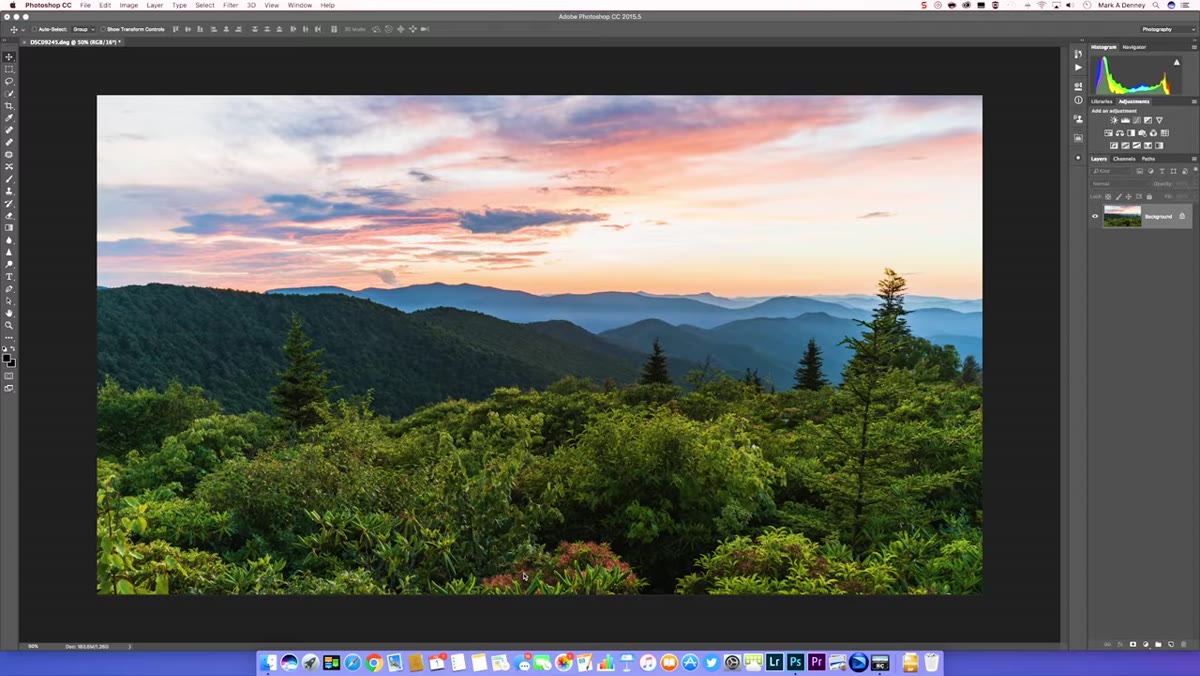The image size is (1200, 676).
Task: Open Finder from the Dock
Action: (268, 662)
